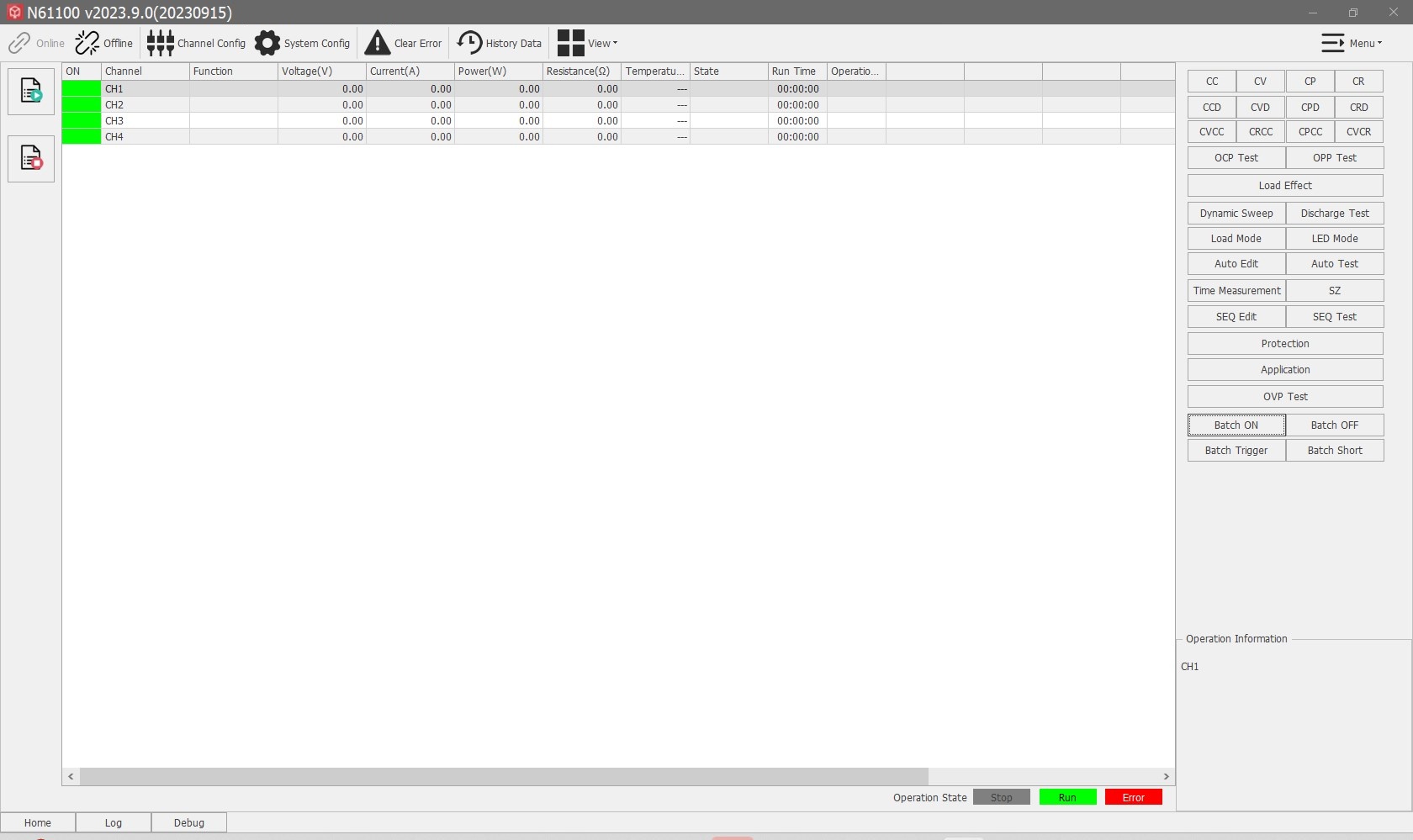Screen dimensions: 1413x840
Task: Click the scrollbar right arrow
Action: [1166, 776]
